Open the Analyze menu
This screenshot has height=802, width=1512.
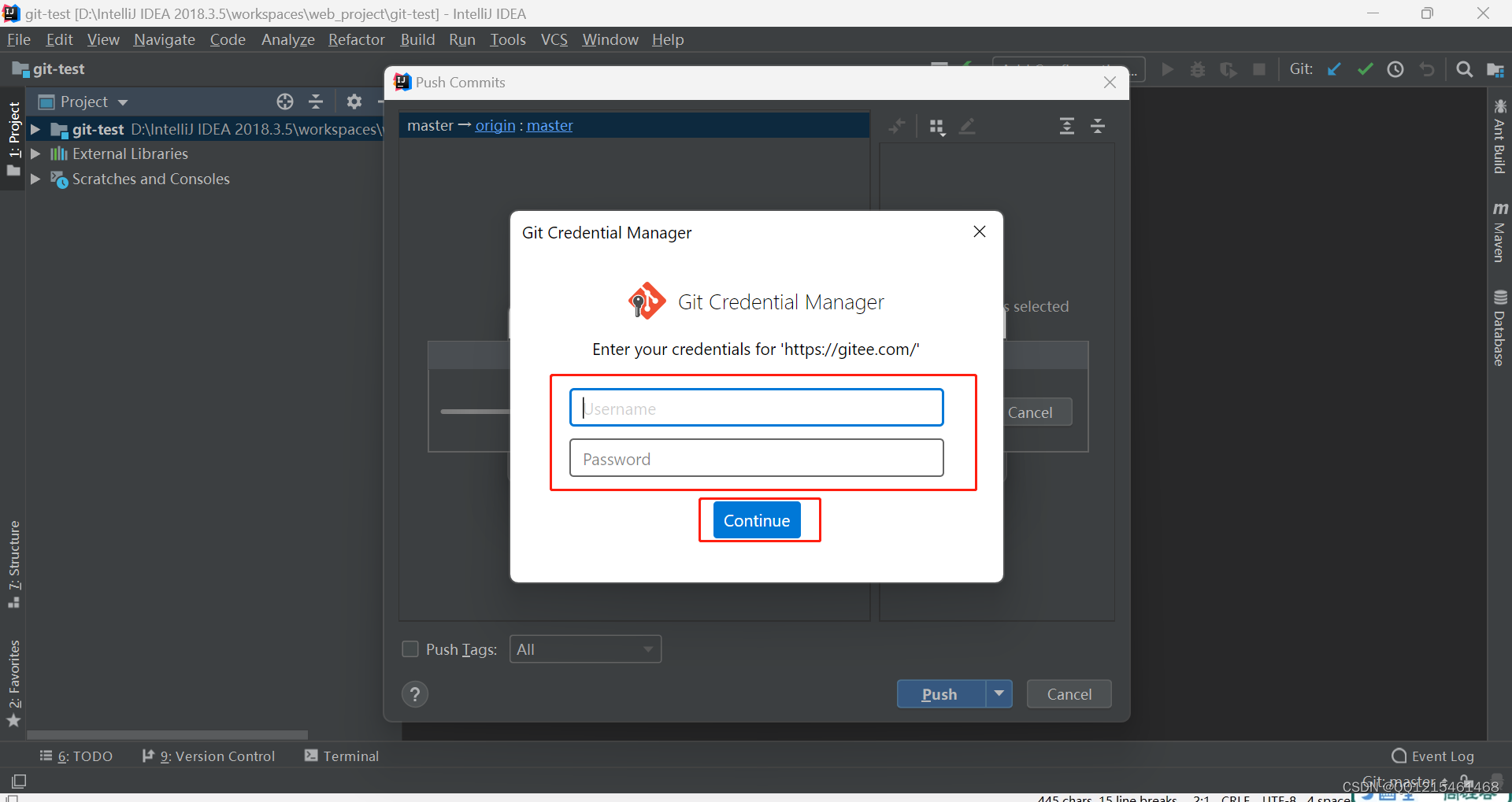tap(288, 39)
